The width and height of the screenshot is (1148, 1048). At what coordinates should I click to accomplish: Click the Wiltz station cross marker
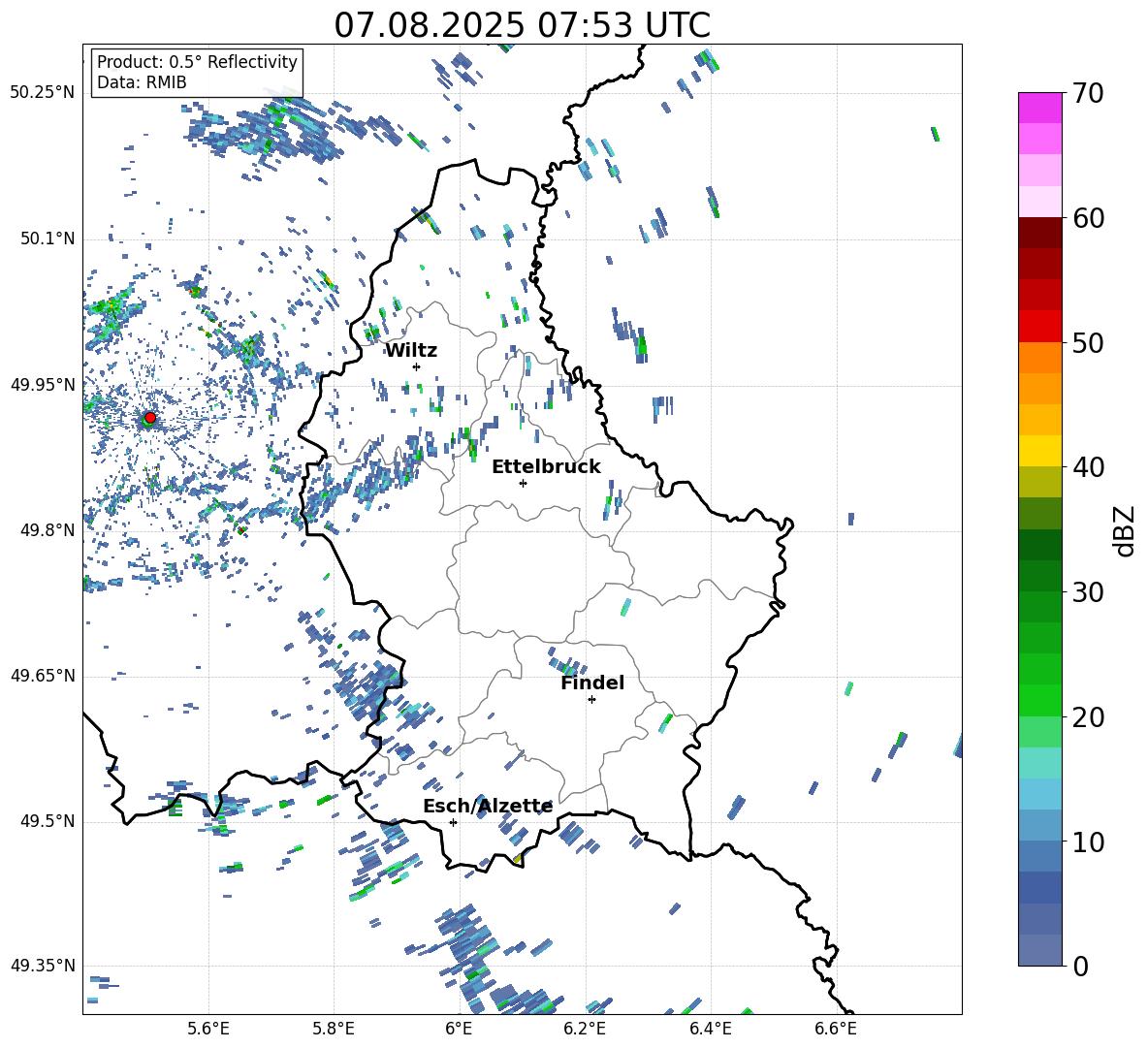coord(417,366)
